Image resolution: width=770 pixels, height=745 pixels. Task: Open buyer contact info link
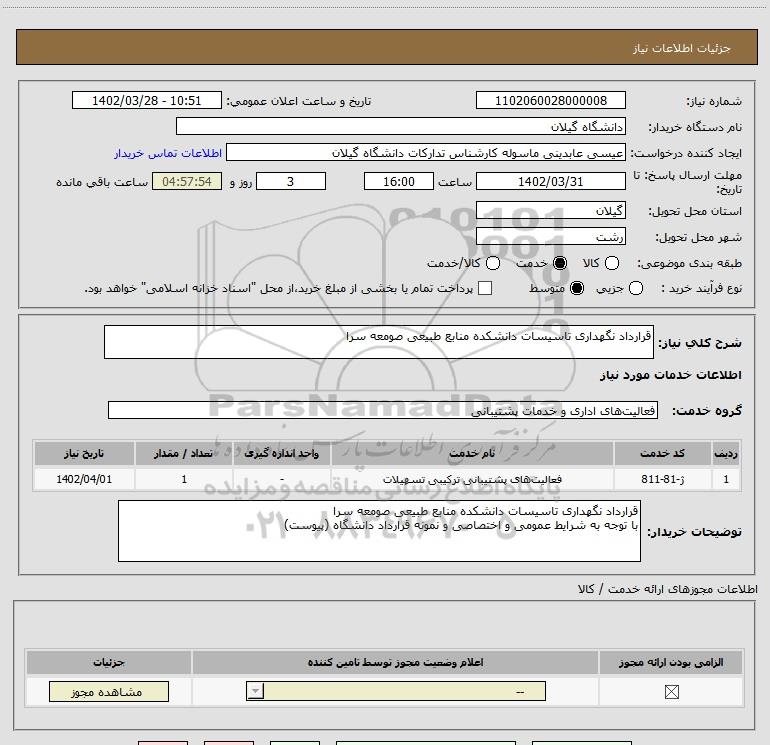click(168, 153)
